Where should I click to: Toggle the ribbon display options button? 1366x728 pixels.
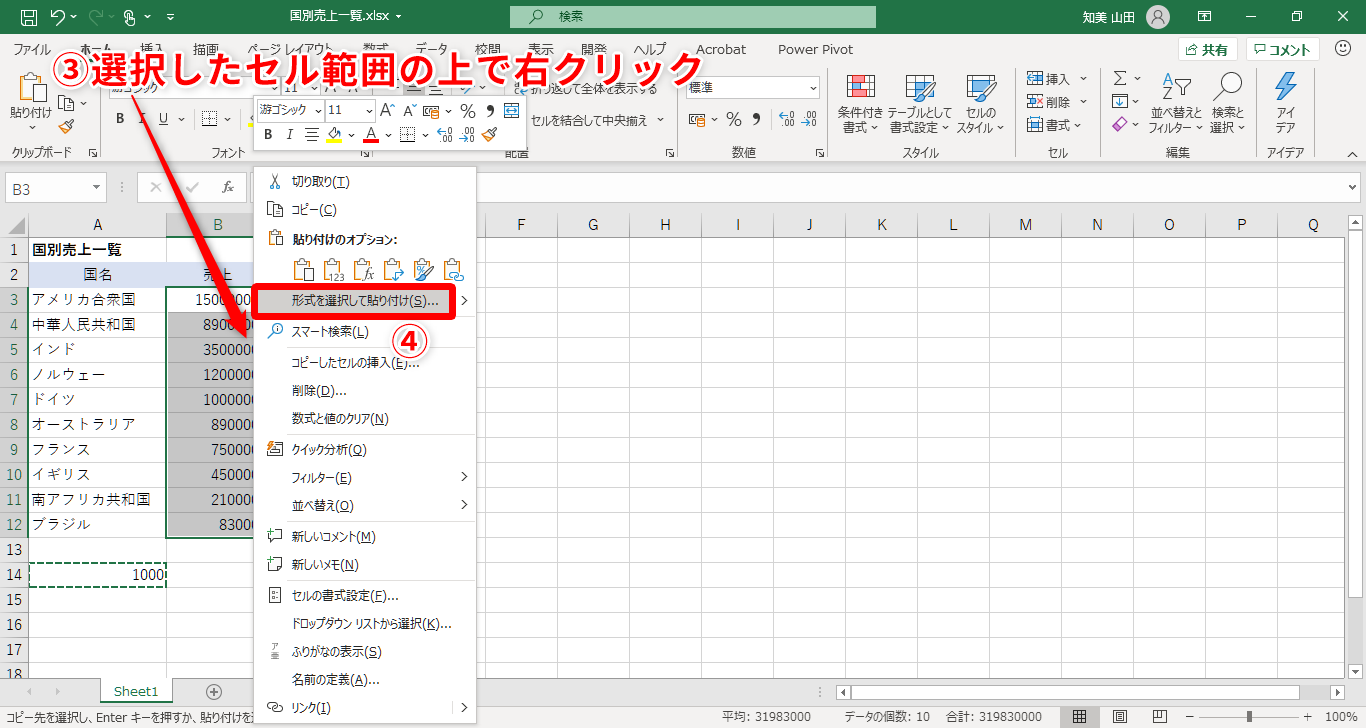pyautogui.click(x=1205, y=17)
